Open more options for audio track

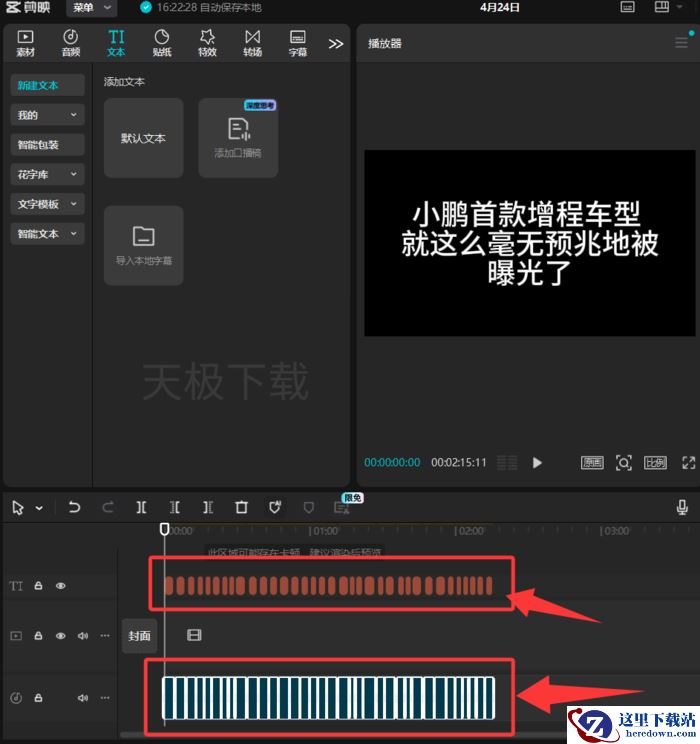(x=105, y=698)
